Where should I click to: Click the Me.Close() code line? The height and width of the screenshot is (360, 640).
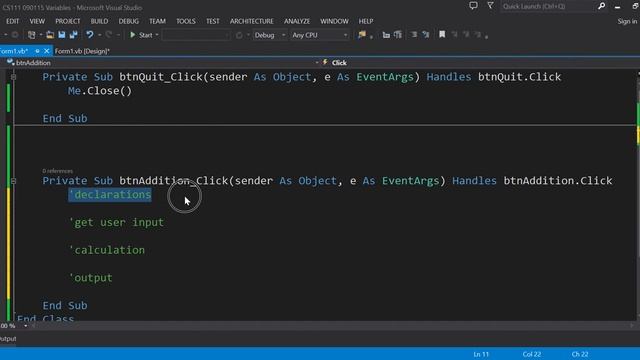click(x=100, y=91)
